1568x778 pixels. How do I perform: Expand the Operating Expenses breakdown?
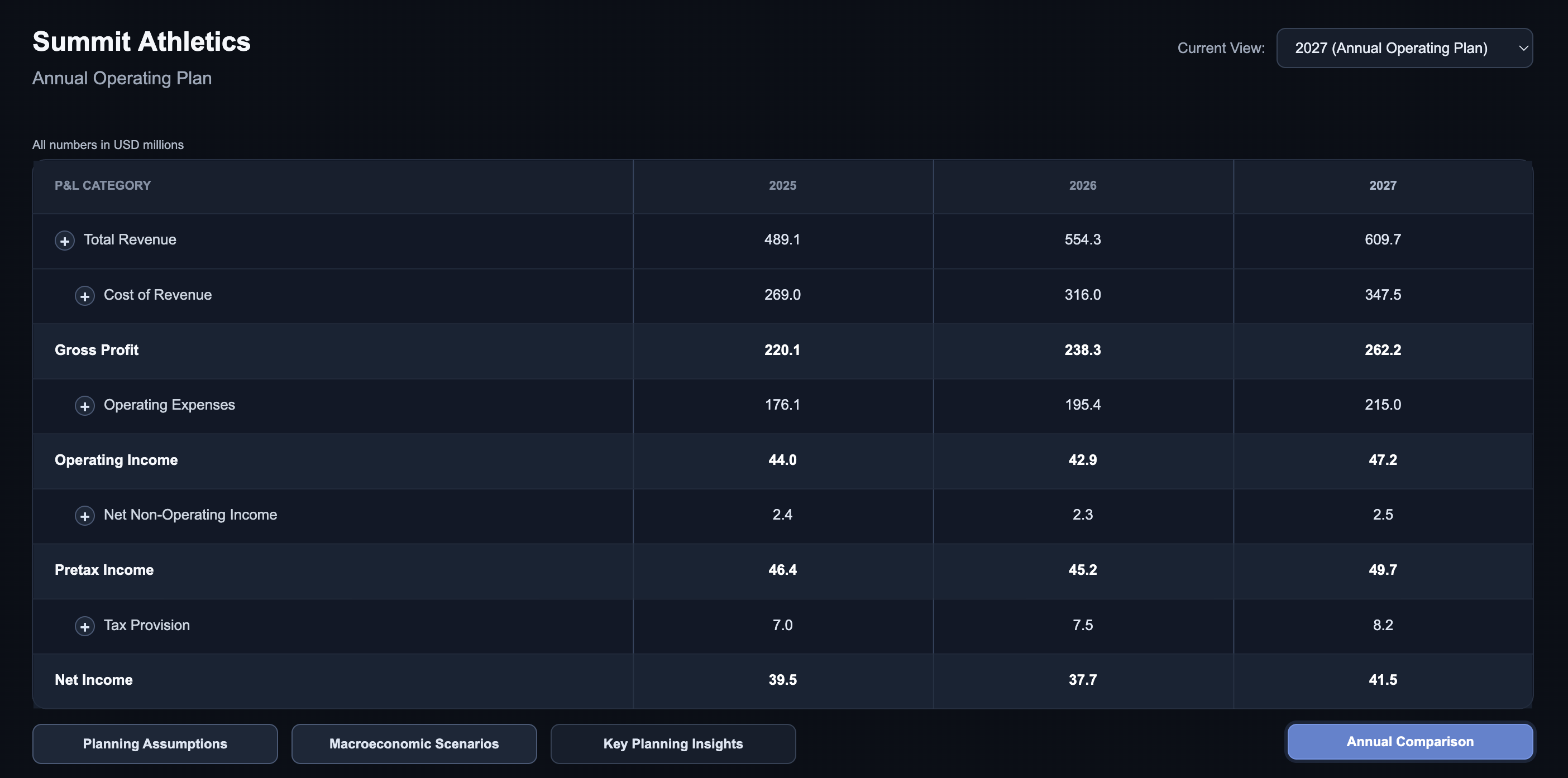(85, 406)
